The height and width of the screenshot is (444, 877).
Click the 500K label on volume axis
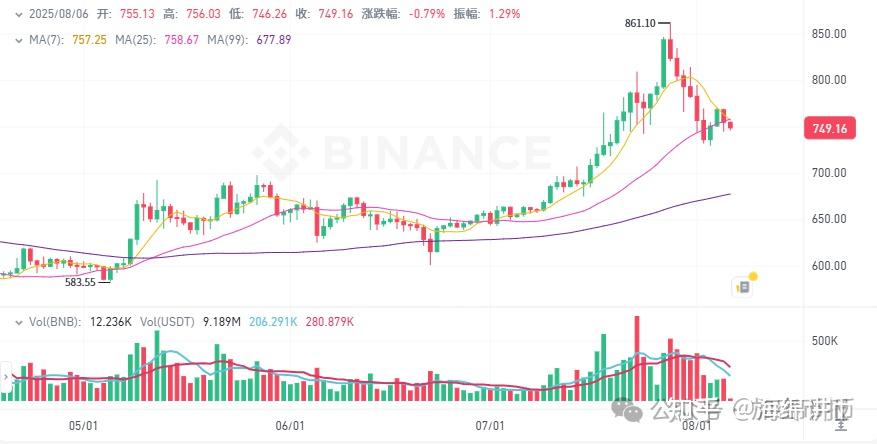[826, 341]
